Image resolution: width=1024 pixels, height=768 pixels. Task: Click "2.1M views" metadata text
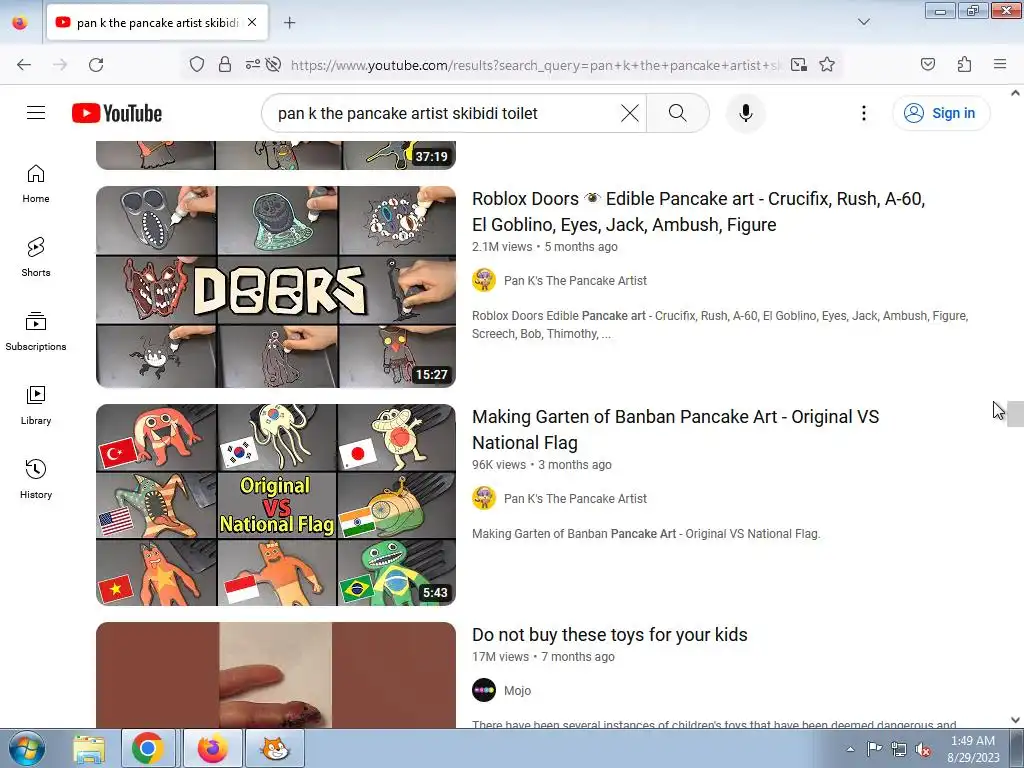(x=502, y=247)
